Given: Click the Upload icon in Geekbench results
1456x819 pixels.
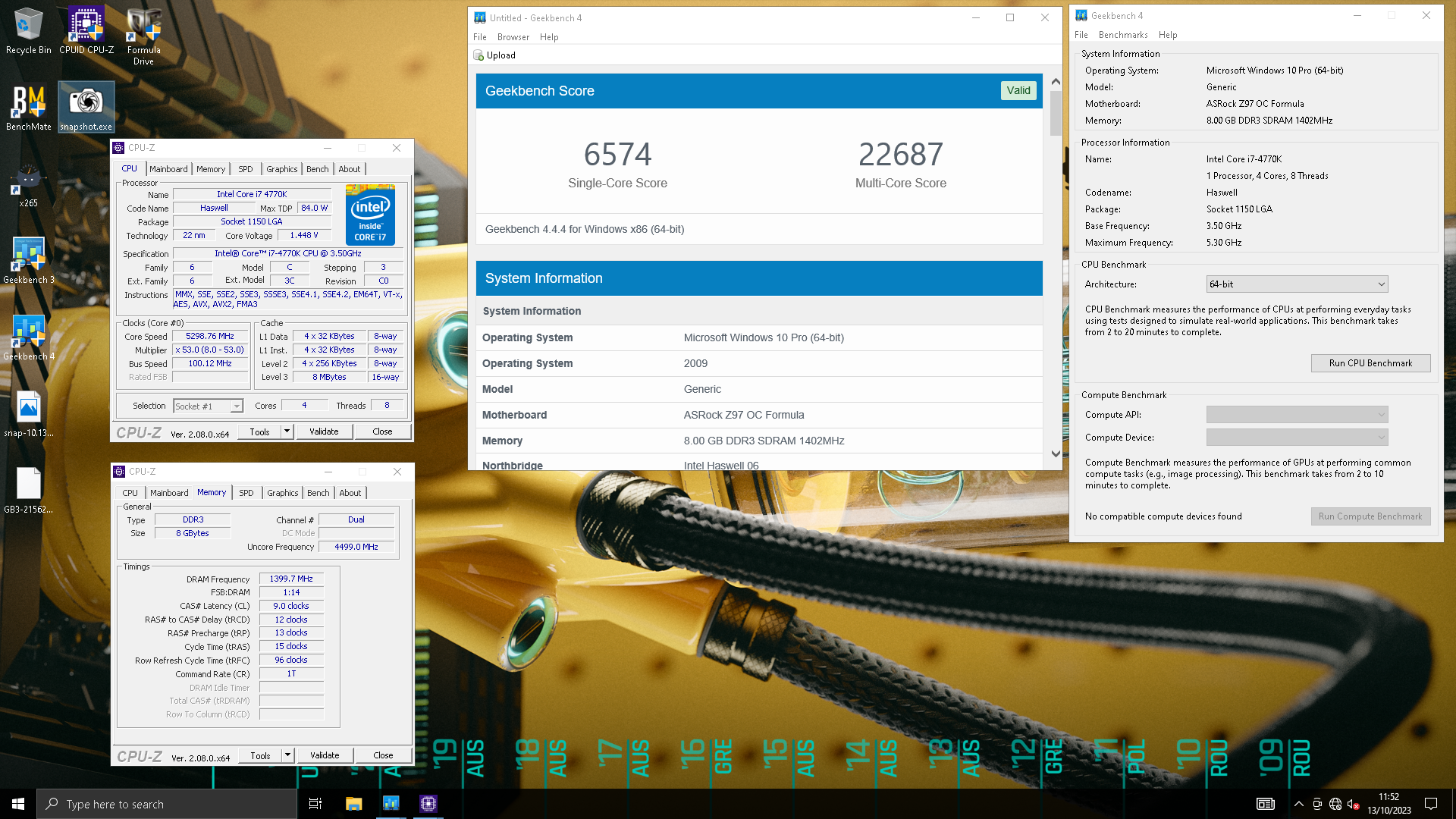Looking at the screenshot, I should pos(479,55).
